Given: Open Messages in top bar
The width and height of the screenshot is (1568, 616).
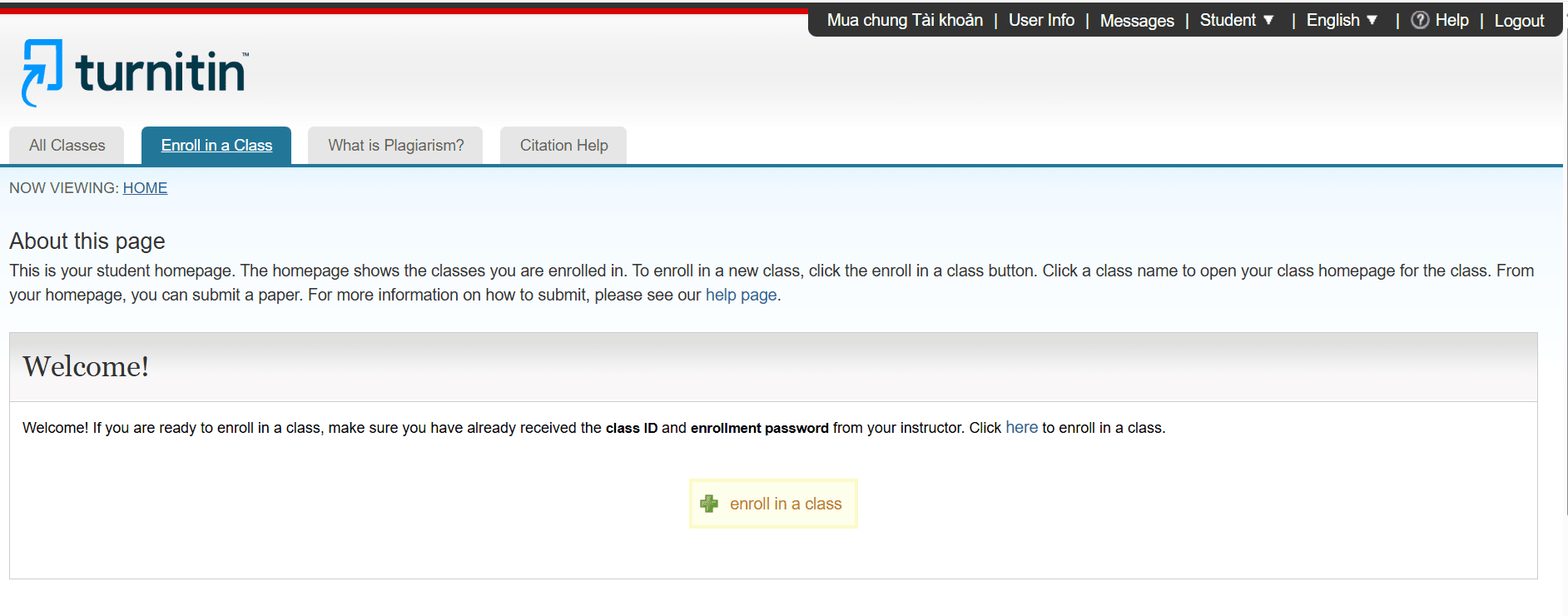Looking at the screenshot, I should coord(1137,21).
